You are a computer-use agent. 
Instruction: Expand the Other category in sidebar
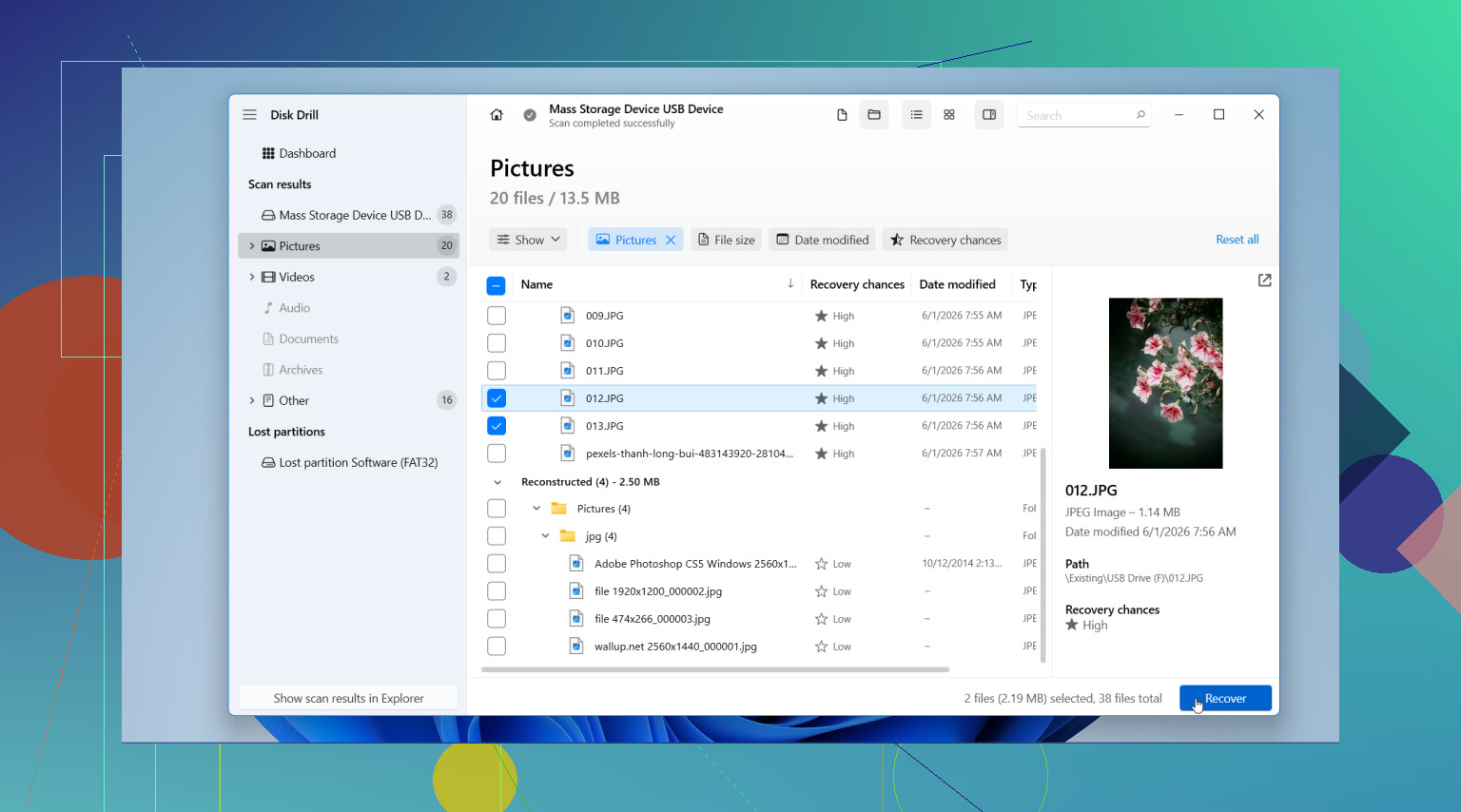(x=252, y=400)
